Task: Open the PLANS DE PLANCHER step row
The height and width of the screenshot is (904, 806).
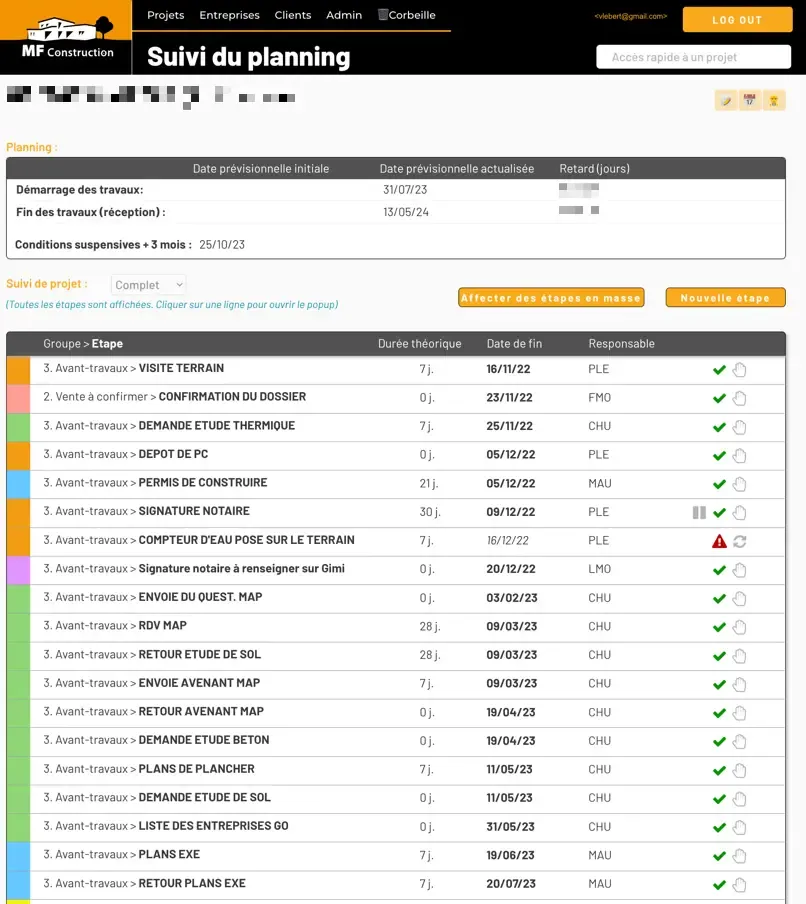Action: pos(396,770)
